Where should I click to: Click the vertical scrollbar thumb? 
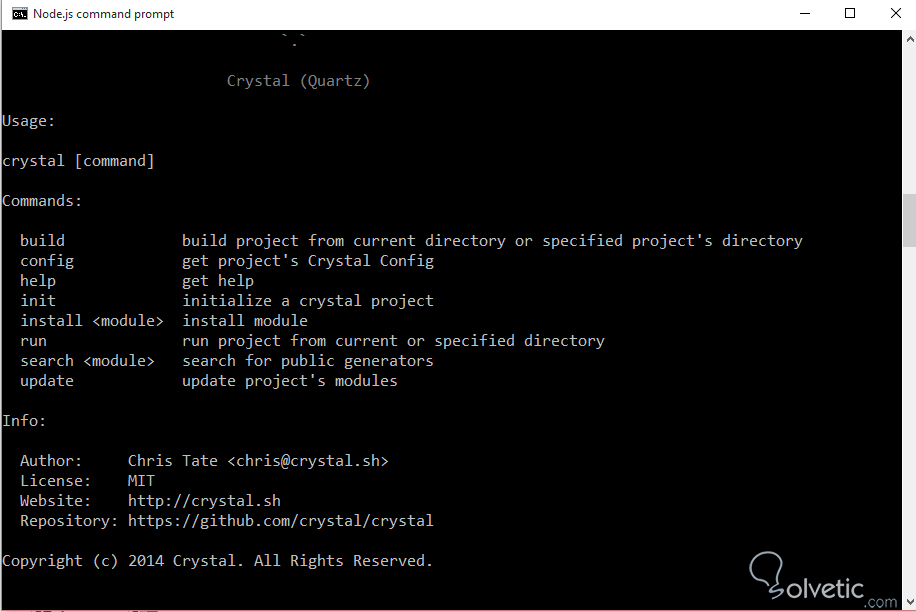point(909,220)
